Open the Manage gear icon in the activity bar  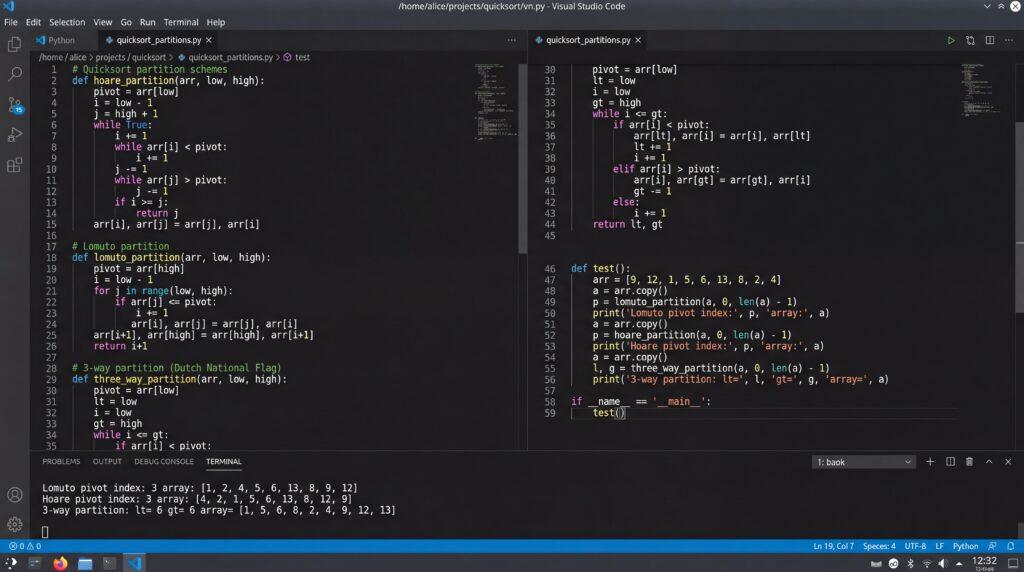14,524
